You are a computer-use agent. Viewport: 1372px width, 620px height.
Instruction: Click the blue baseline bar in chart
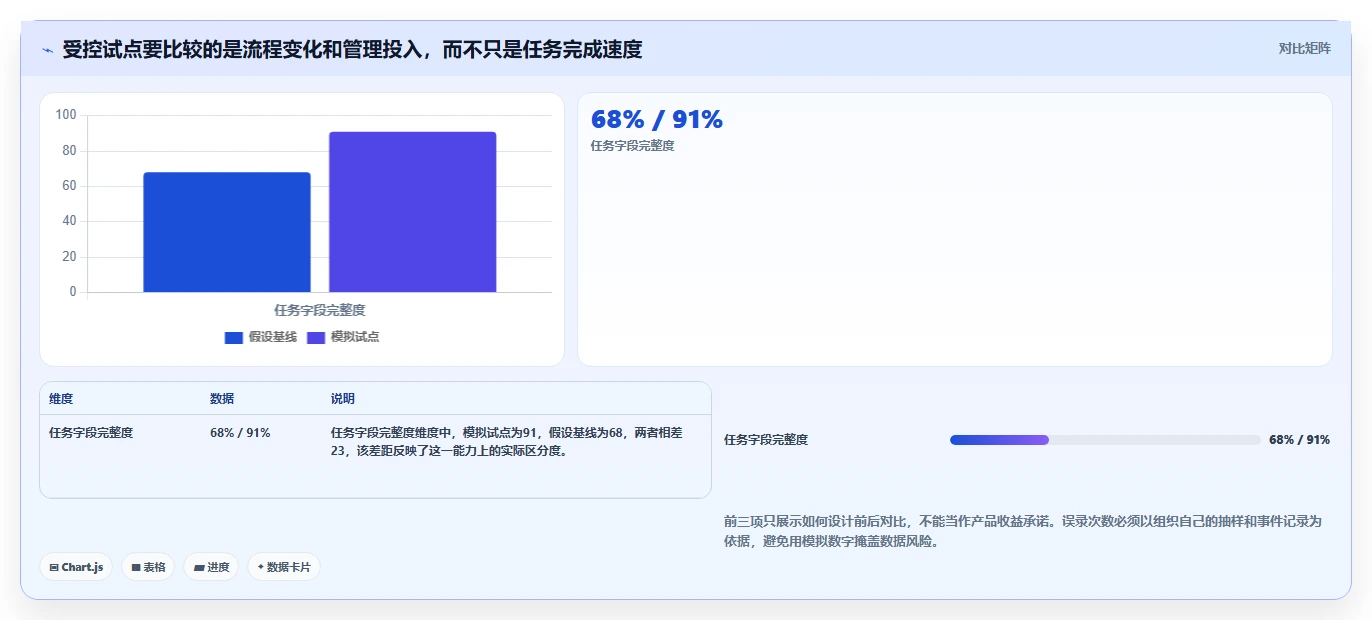click(227, 232)
